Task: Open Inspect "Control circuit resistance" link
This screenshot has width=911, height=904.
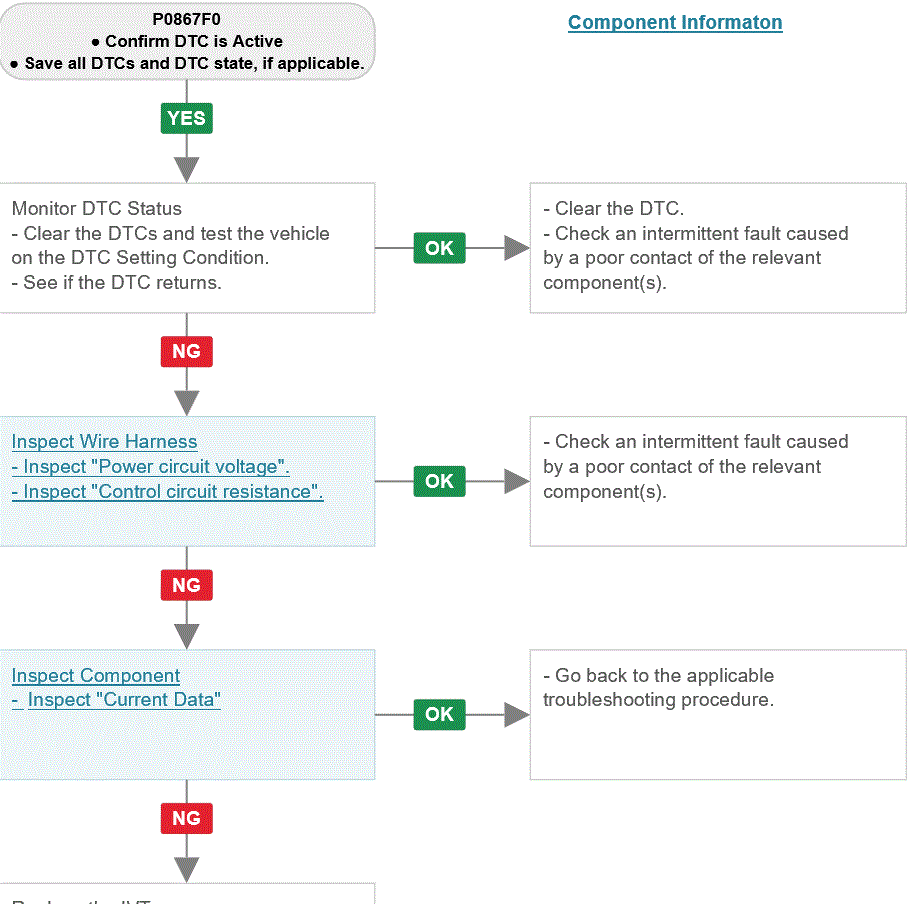Action: click(167, 492)
